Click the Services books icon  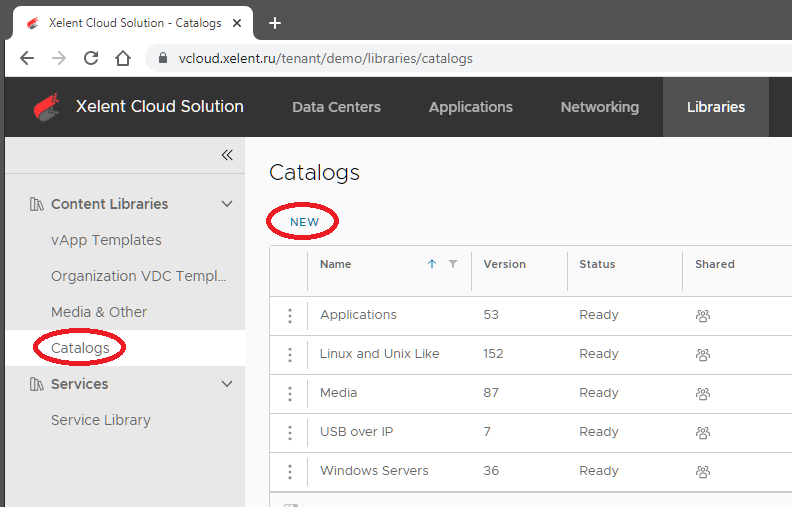click(x=36, y=384)
